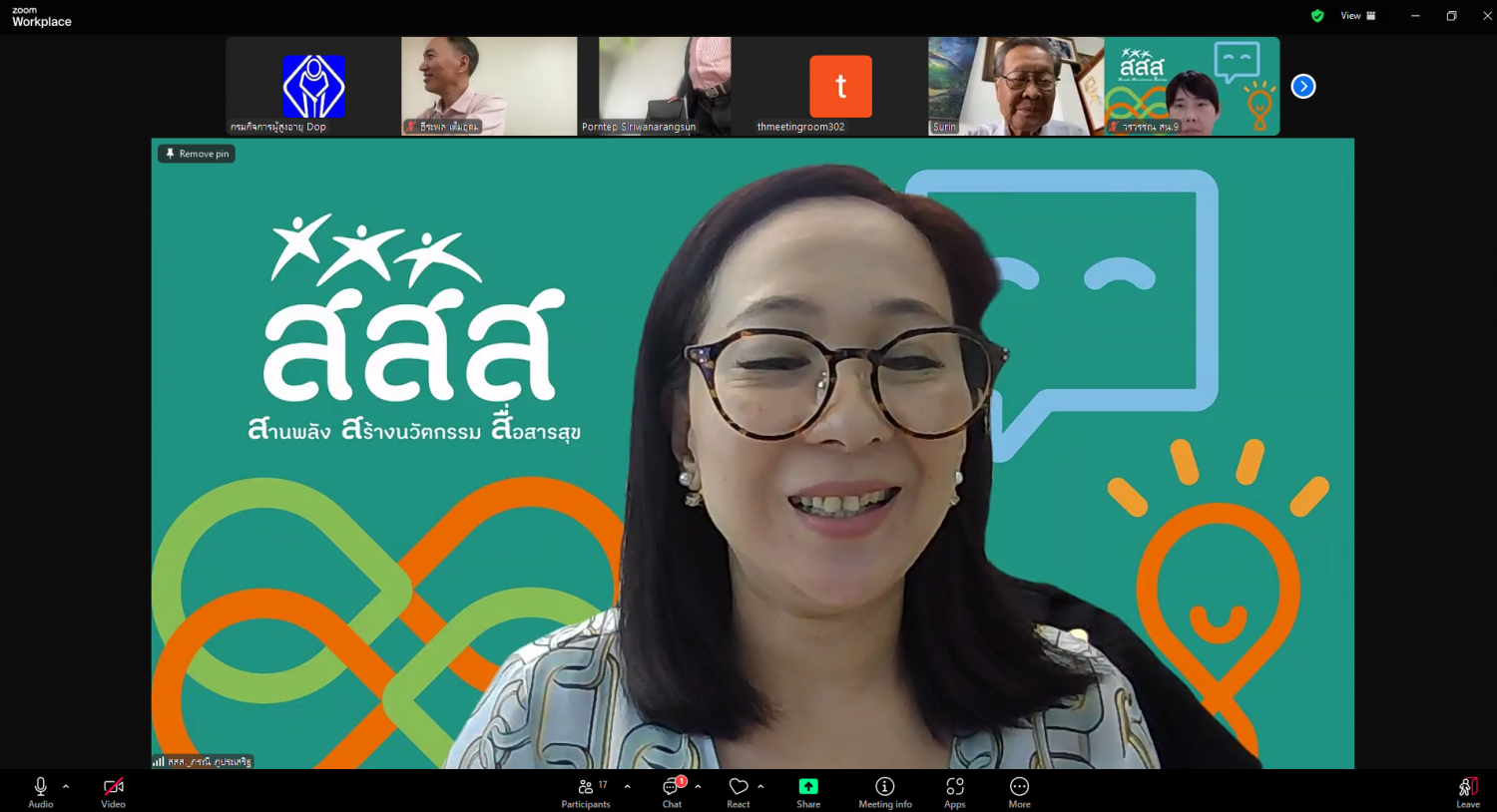Expand the React options arrow
The image size is (1497, 812).
tap(760, 786)
